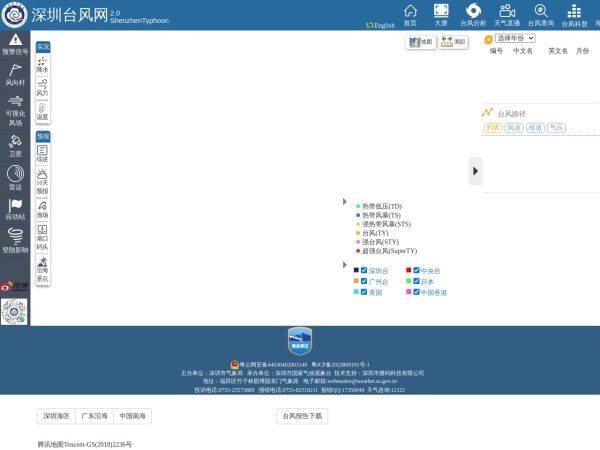Open the 选择年份 year dropdown
The width and height of the screenshot is (600, 450).
[515, 39]
